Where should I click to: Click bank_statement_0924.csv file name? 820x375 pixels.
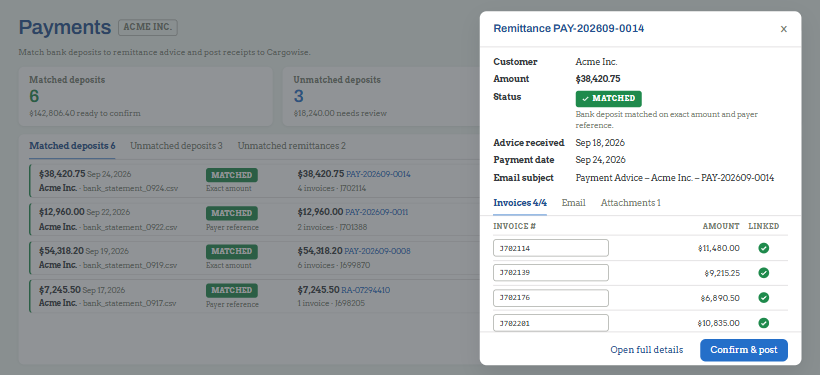coord(130,188)
